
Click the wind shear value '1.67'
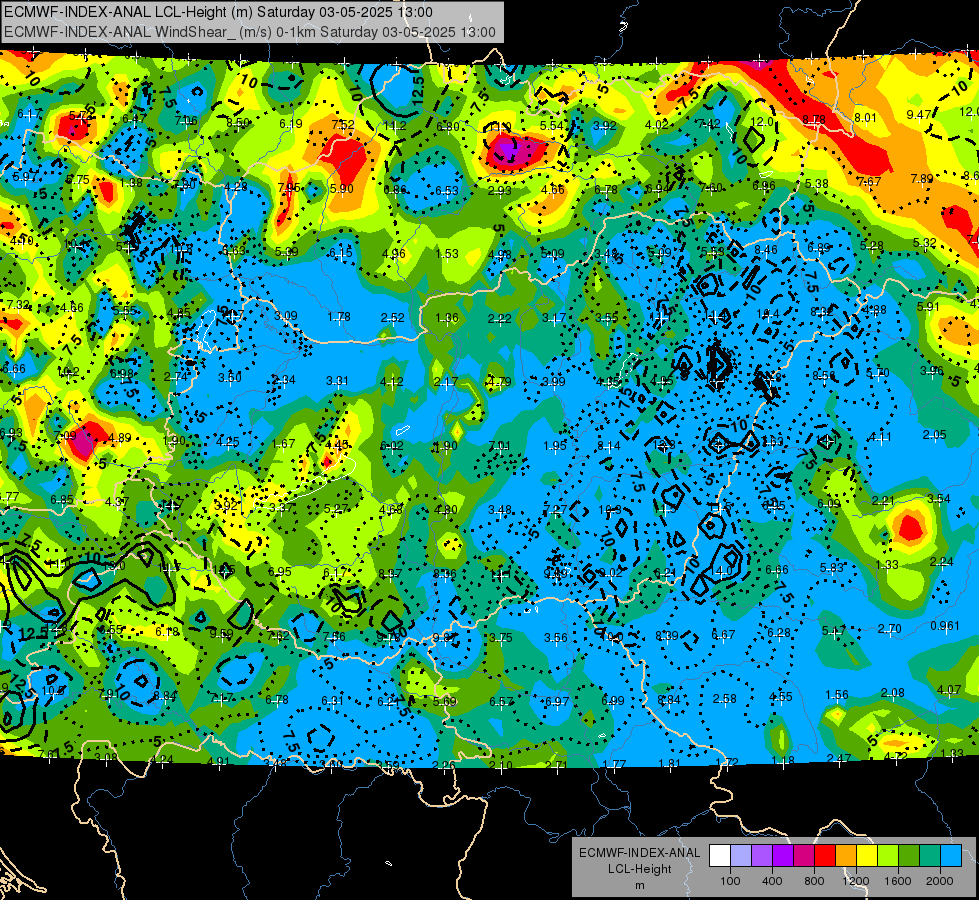pyautogui.click(x=283, y=443)
